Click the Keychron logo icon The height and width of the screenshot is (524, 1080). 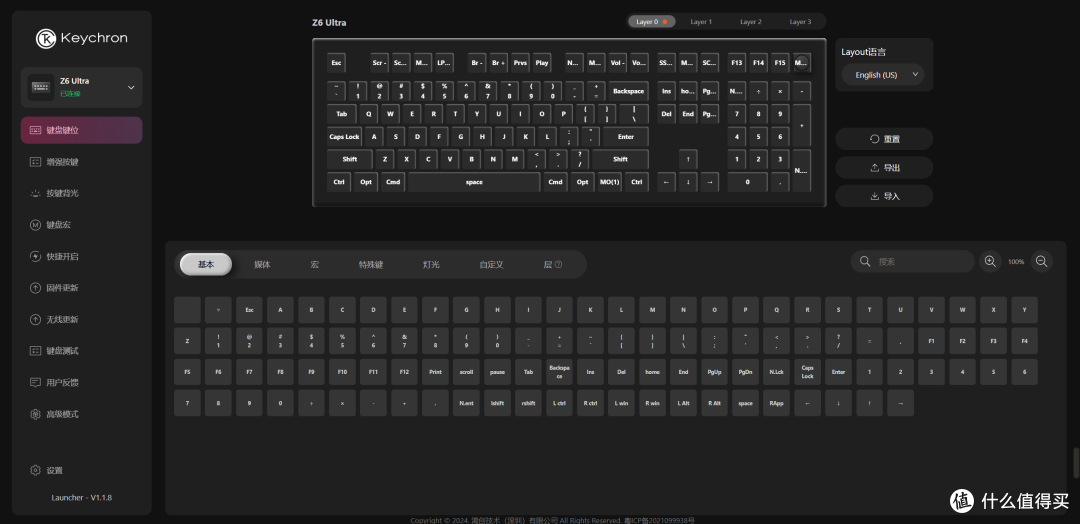click(x=45, y=39)
